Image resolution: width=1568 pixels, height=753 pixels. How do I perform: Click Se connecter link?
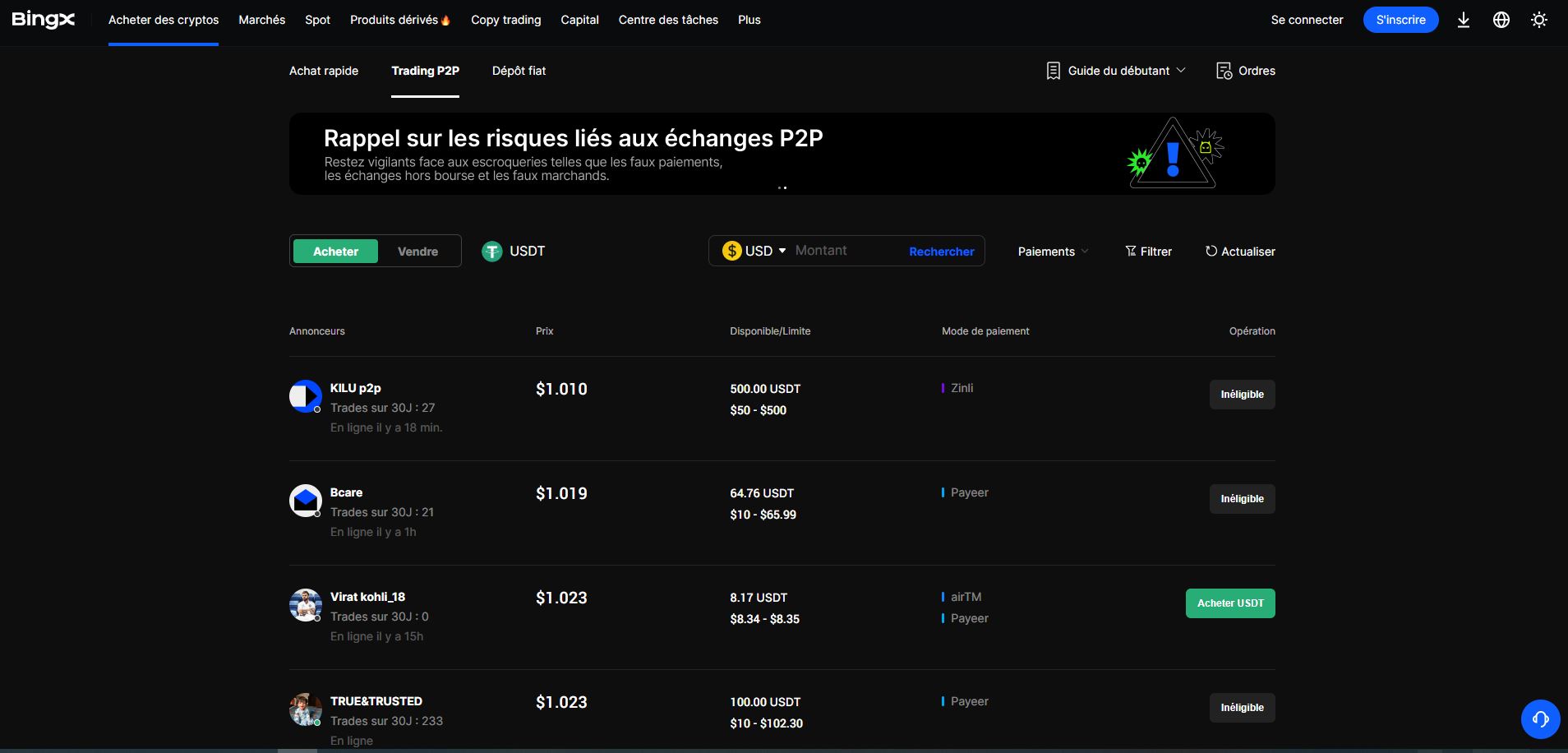pos(1307,20)
